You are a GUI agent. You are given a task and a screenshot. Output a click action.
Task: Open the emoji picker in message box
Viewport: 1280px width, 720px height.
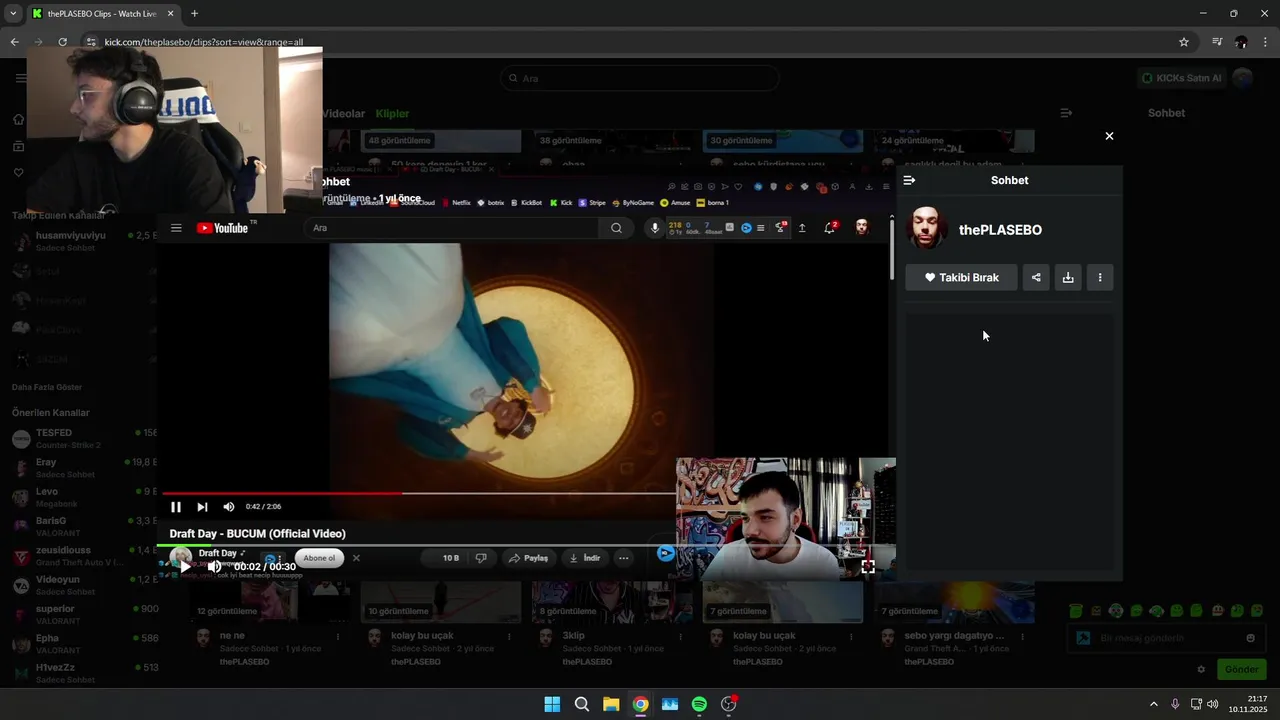(x=1250, y=638)
